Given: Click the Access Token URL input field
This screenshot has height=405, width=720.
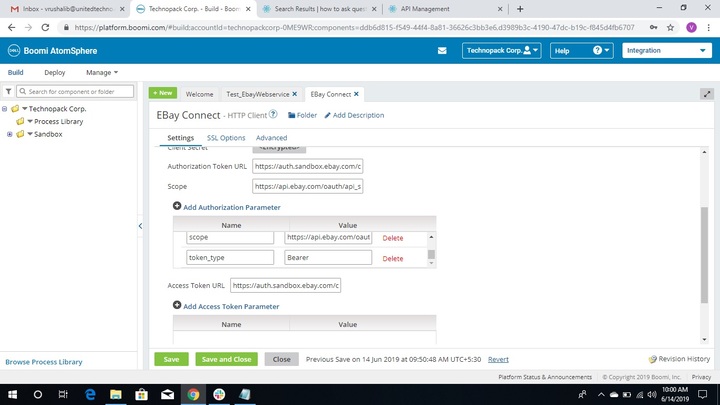Looking at the screenshot, I should [x=285, y=285].
